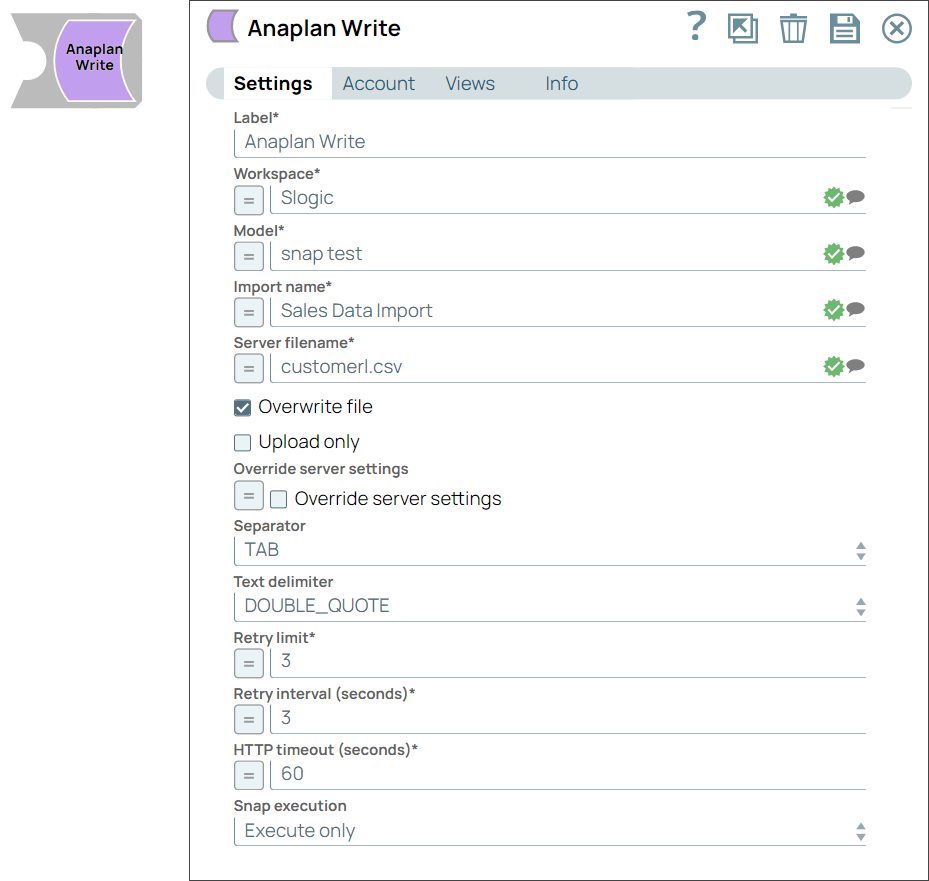Switch to the Account tab
The width and height of the screenshot is (929, 881).
tap(378, 84)
